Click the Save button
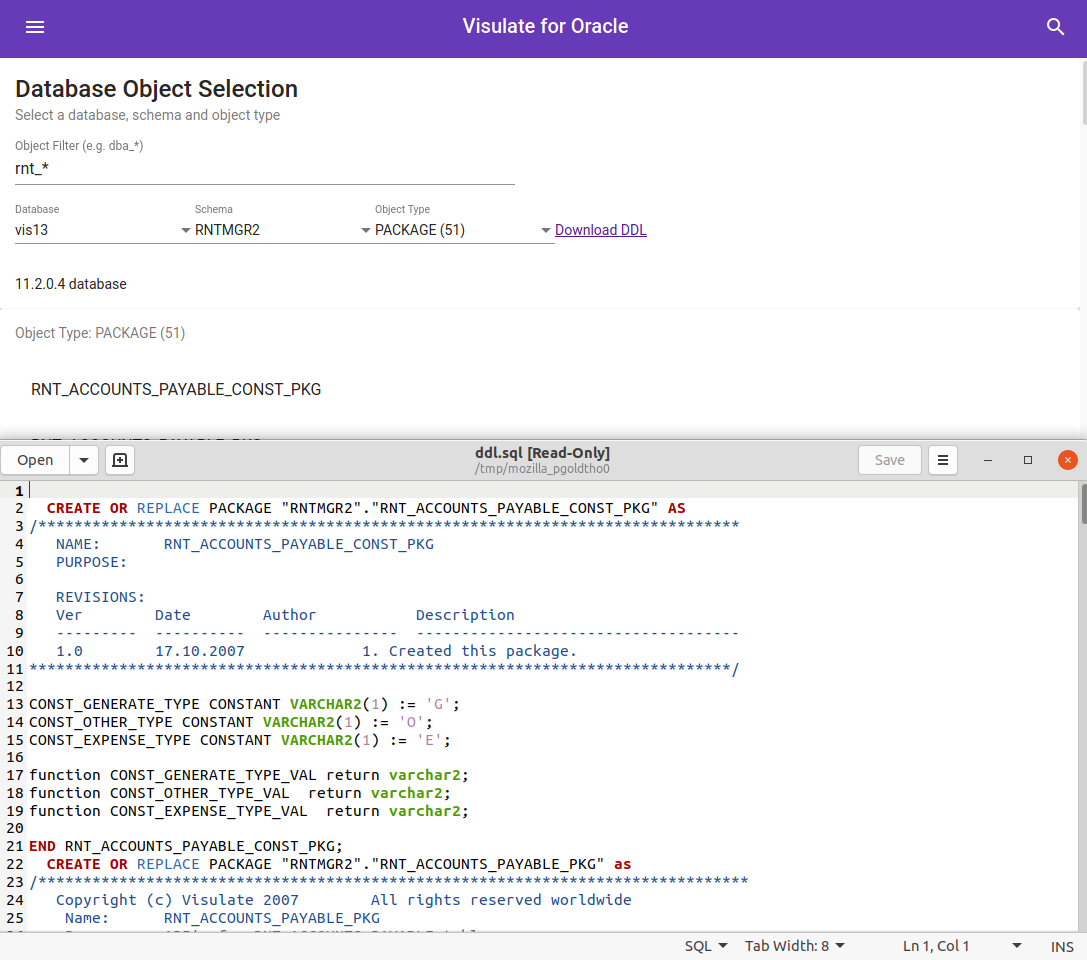1087x960 pixels. [x=889, y=460]
